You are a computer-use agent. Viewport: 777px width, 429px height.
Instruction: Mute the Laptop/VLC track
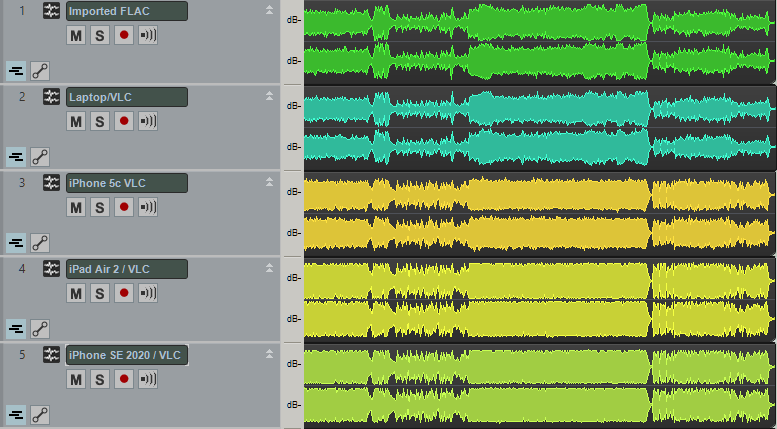pos(76,121)
